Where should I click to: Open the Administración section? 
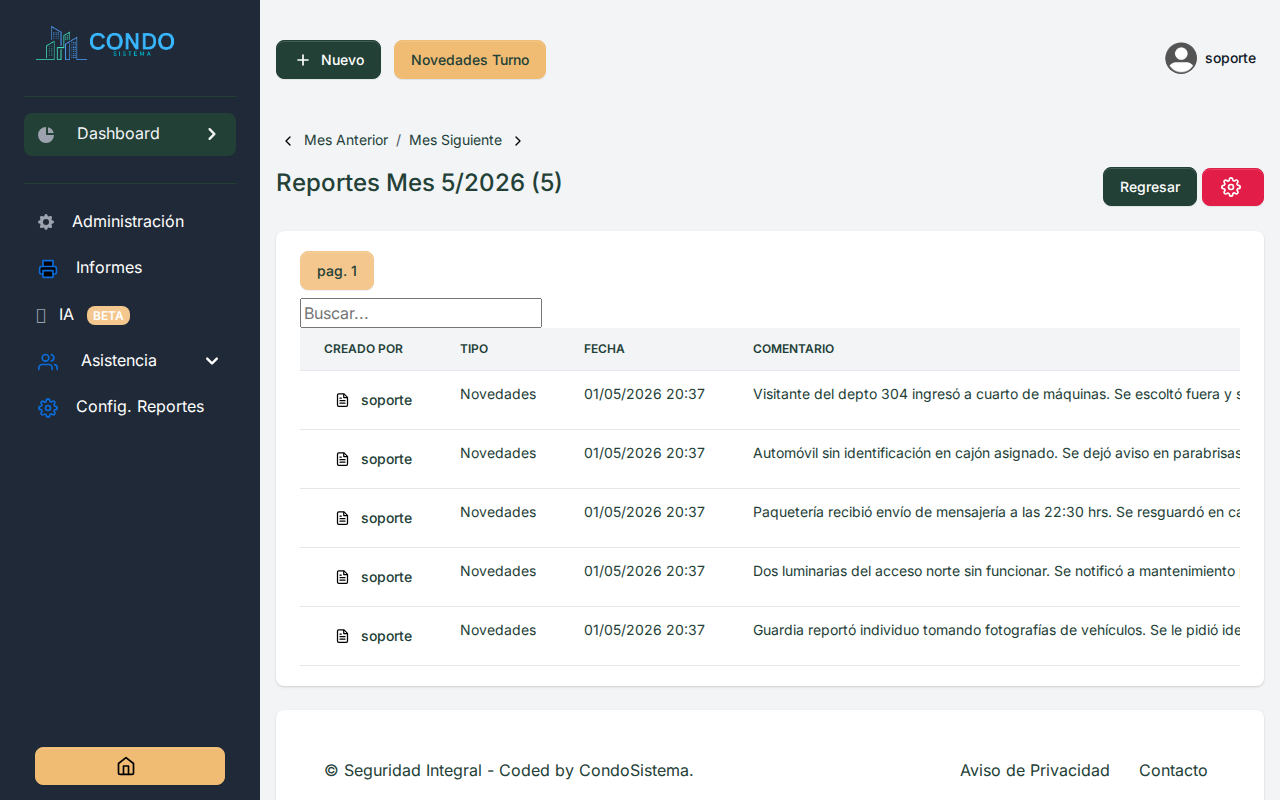128,222
